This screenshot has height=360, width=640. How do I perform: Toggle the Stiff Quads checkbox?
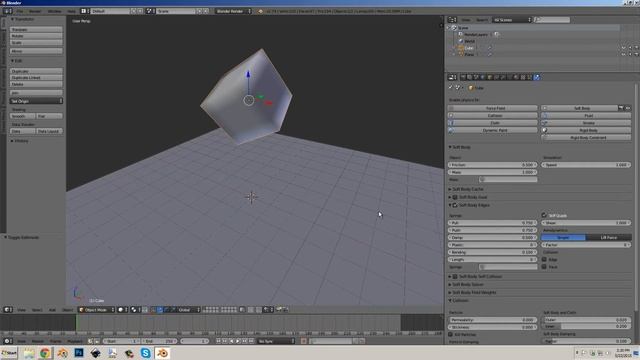544,215
